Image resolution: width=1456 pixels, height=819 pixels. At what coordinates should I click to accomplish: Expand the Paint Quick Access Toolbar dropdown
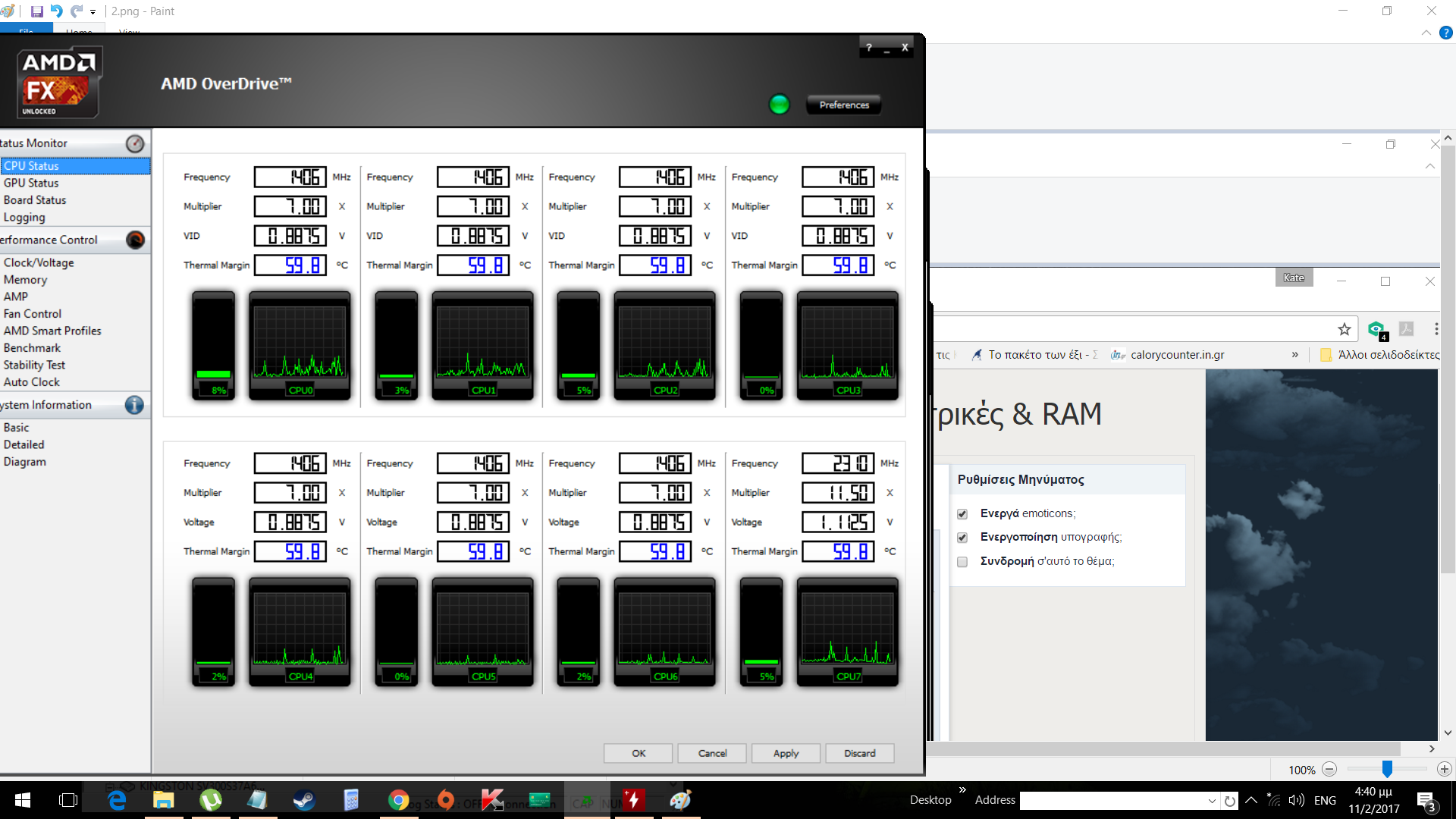point(93,12)
